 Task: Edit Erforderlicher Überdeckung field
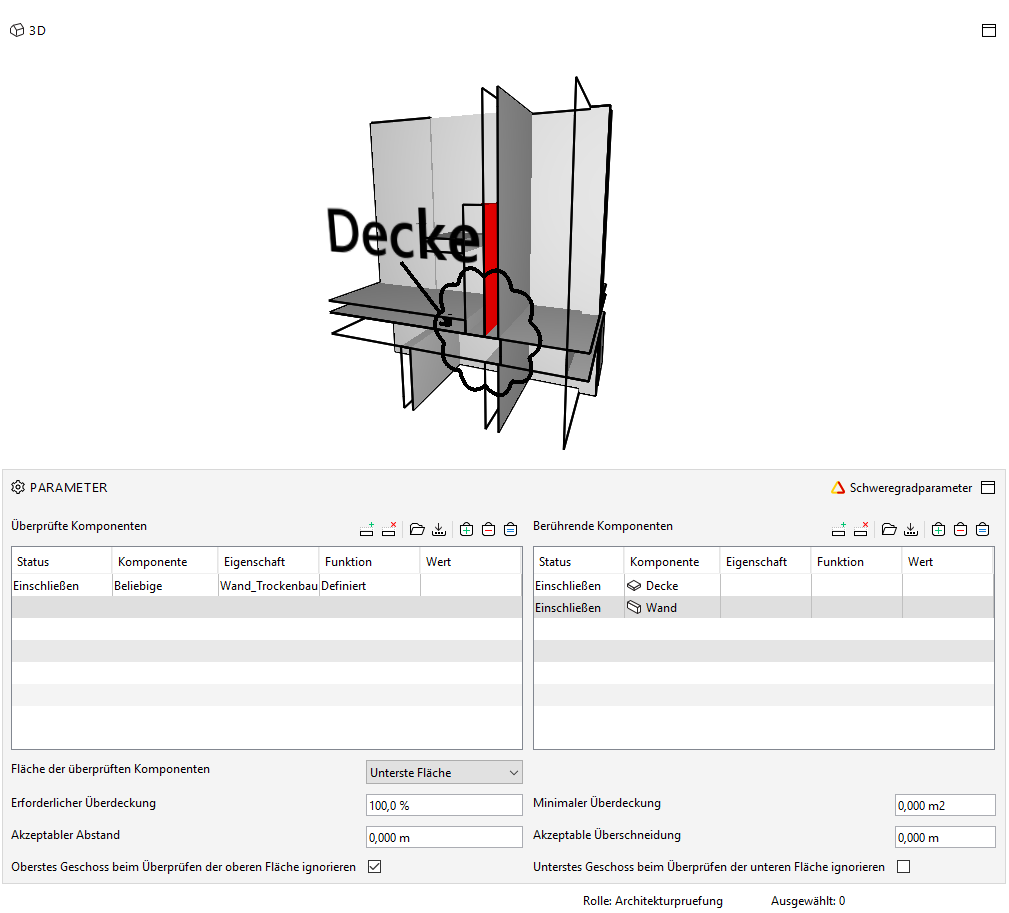[x=444, y=805]
